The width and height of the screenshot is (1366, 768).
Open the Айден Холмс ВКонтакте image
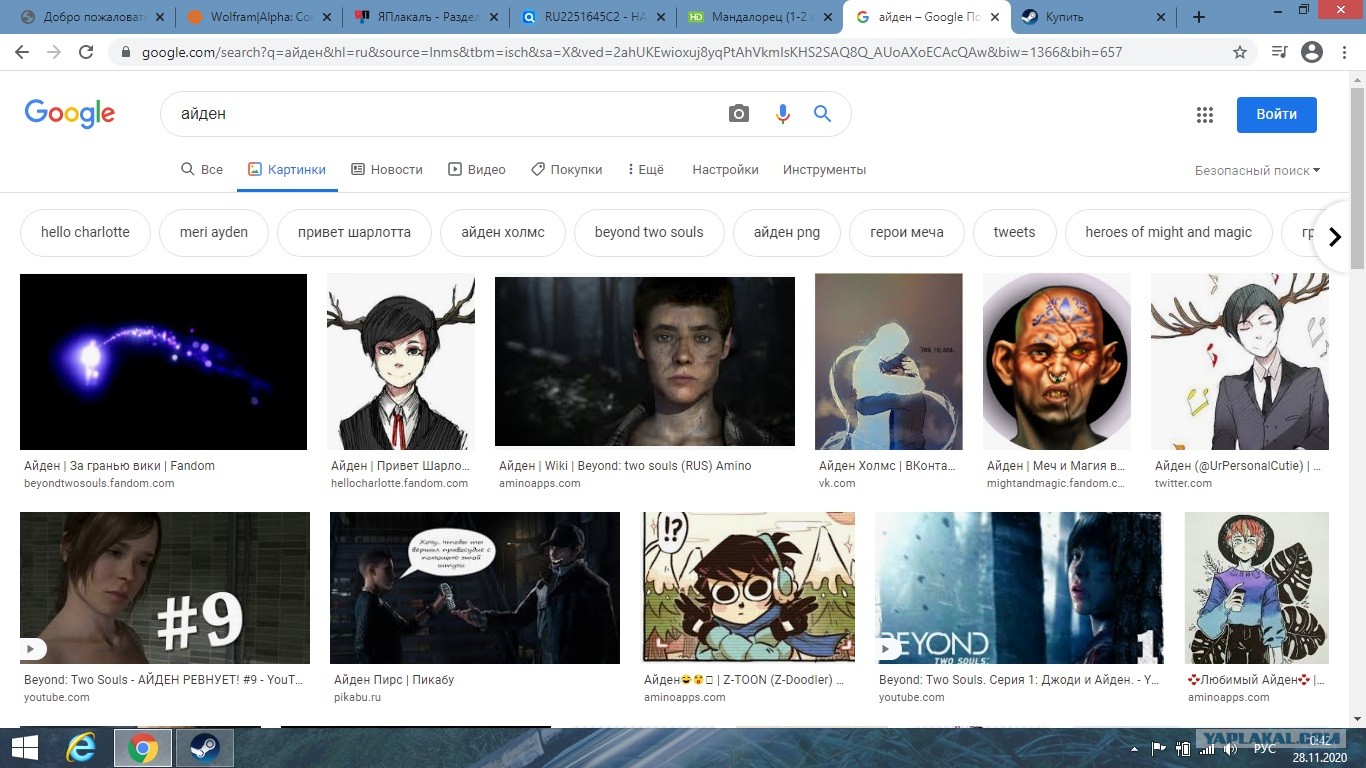889,362
